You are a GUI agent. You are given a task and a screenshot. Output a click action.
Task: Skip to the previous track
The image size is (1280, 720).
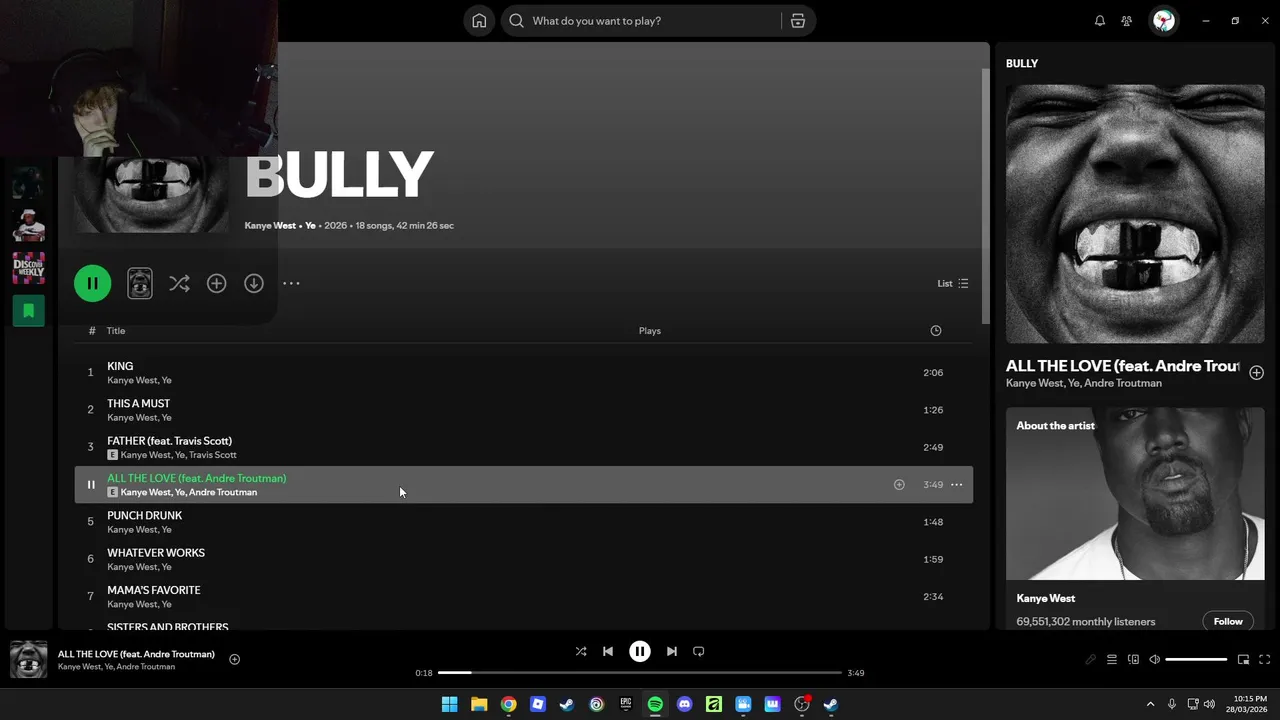607,651
